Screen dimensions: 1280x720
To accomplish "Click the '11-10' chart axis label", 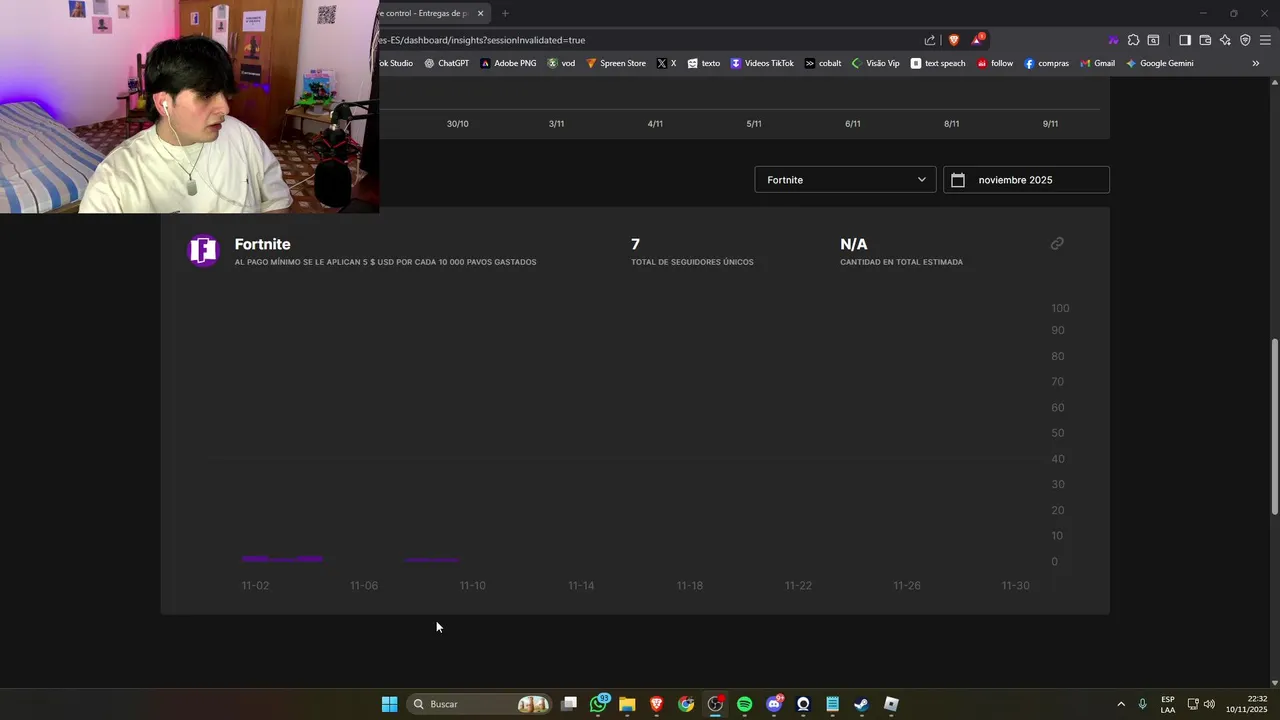I will click(x=472, y=585).
